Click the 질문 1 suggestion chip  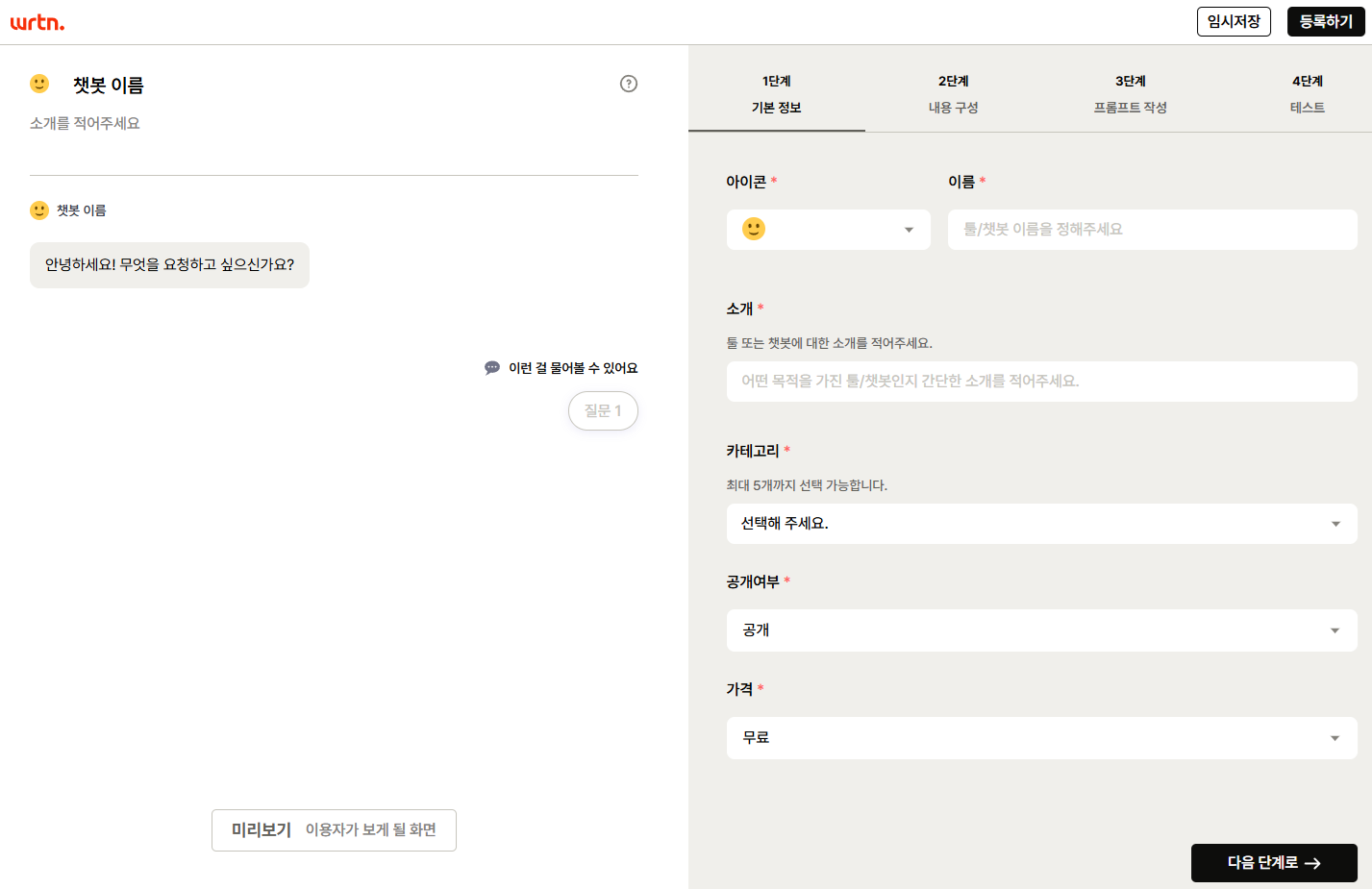click(603, 410)
